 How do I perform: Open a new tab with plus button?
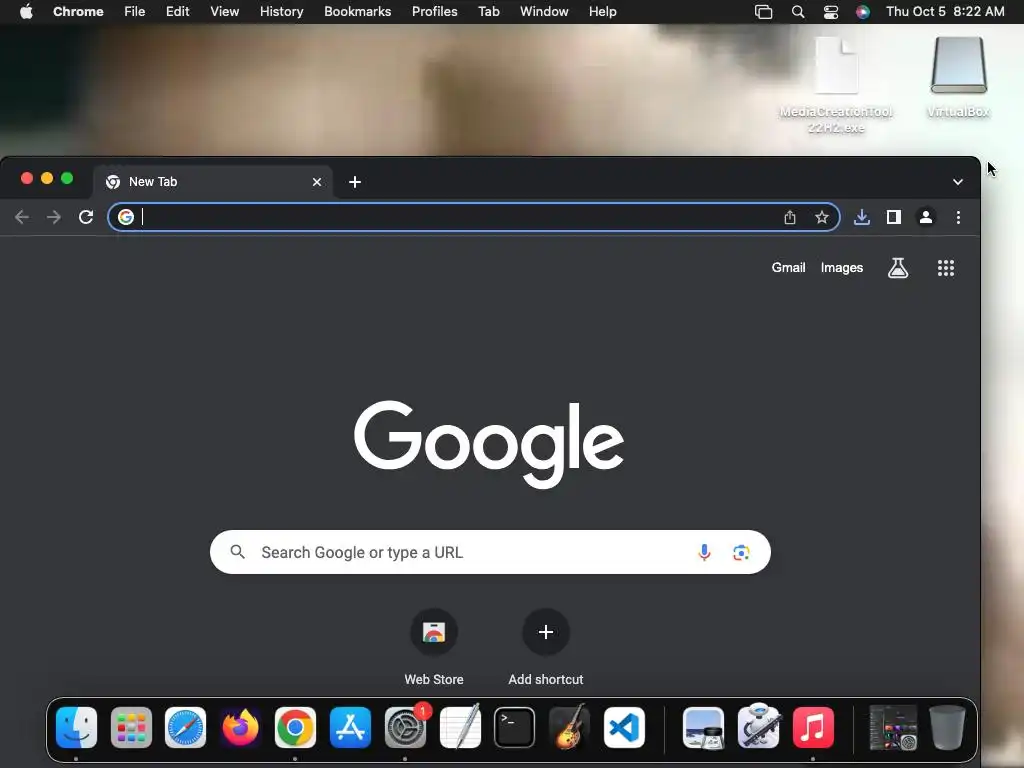355,182
